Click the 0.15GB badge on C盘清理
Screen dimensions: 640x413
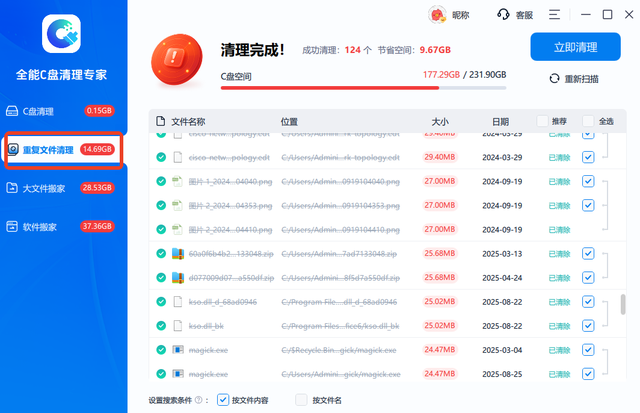point(99,111)
